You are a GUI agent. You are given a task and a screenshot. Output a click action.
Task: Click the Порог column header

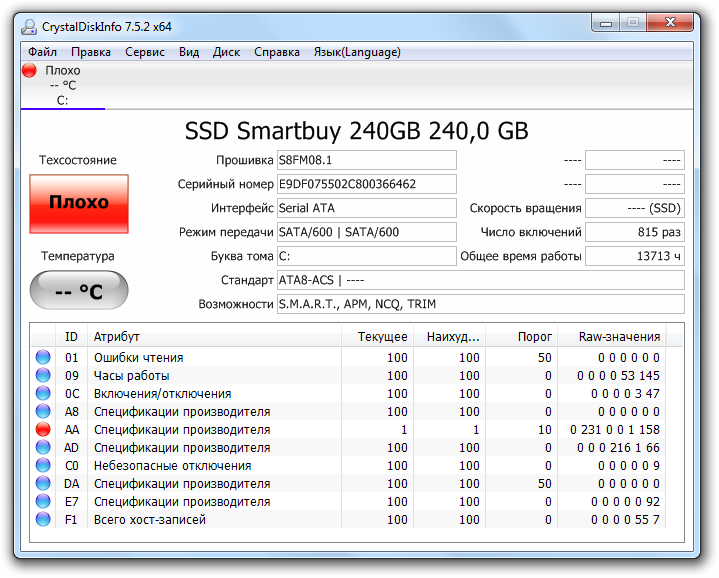coord(522,337)
